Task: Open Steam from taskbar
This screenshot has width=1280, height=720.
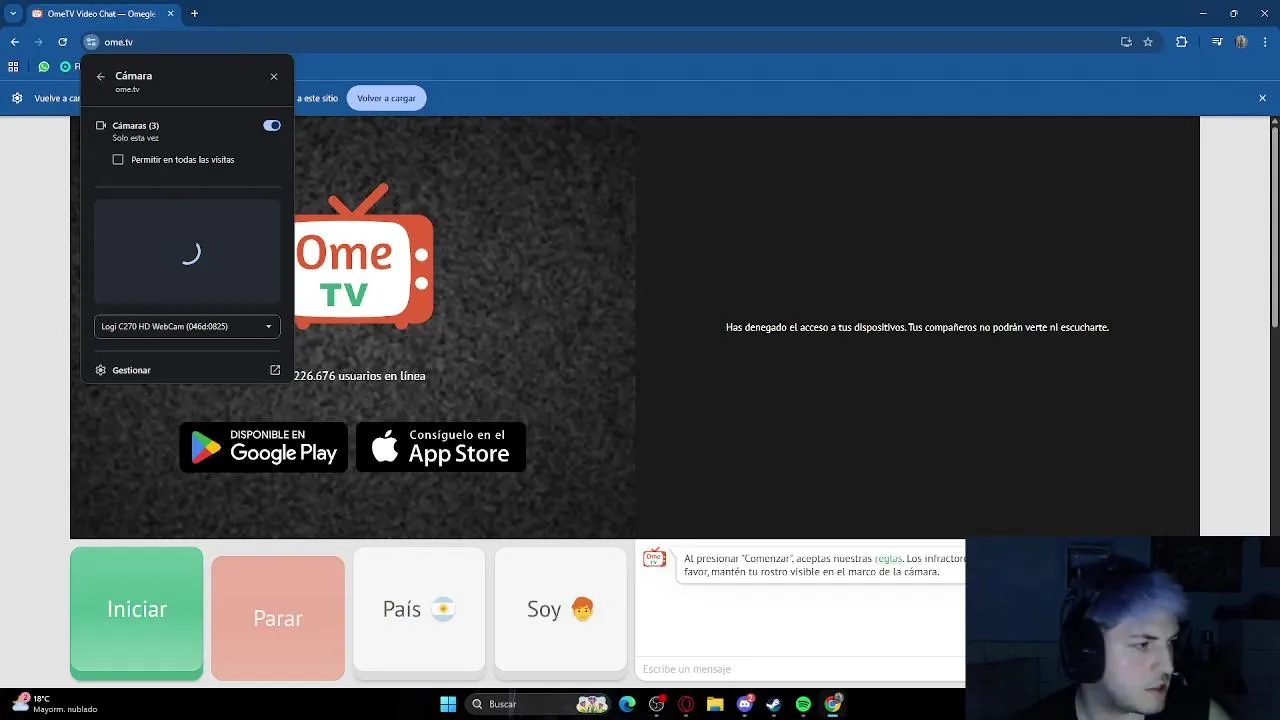Action: pos(774,704)
